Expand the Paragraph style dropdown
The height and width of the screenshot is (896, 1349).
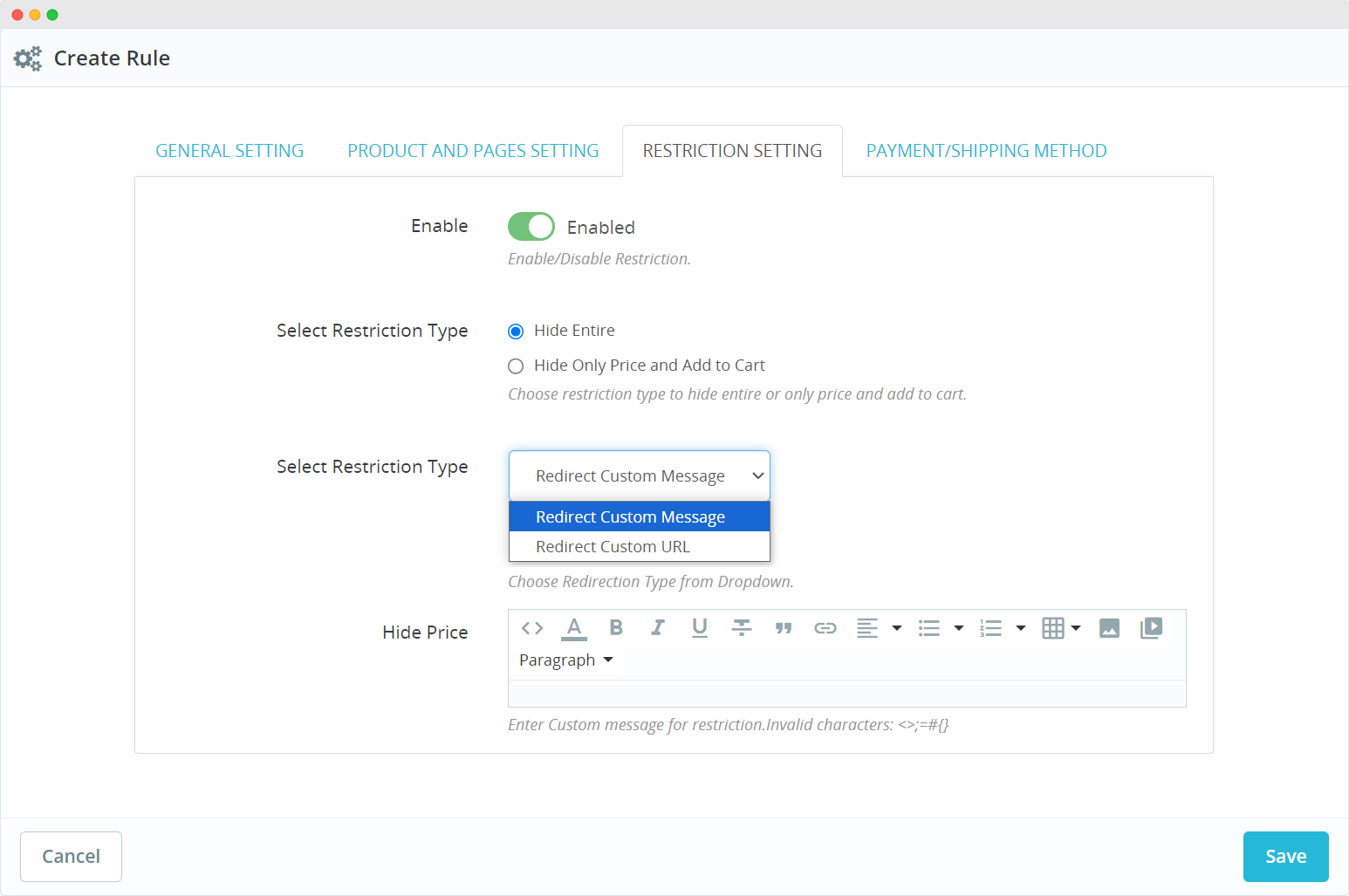pyautogui.click(x=566, y=660)
